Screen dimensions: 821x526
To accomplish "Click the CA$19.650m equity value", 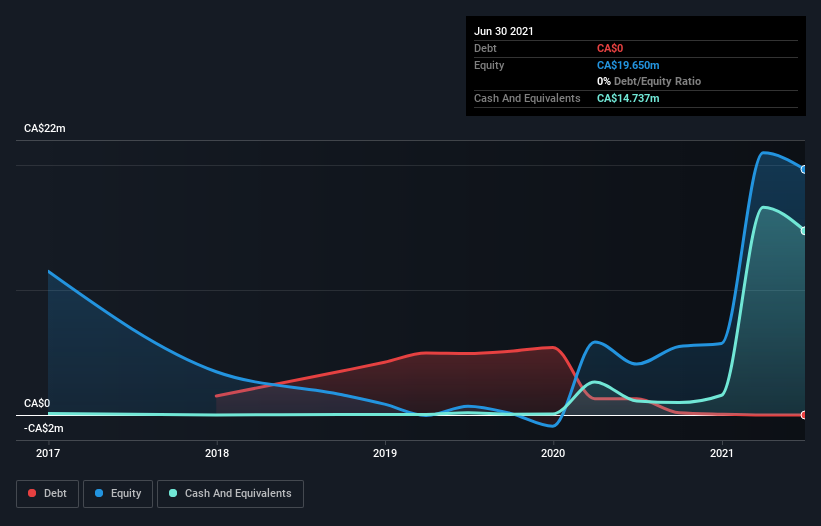I will coord(628,65).
